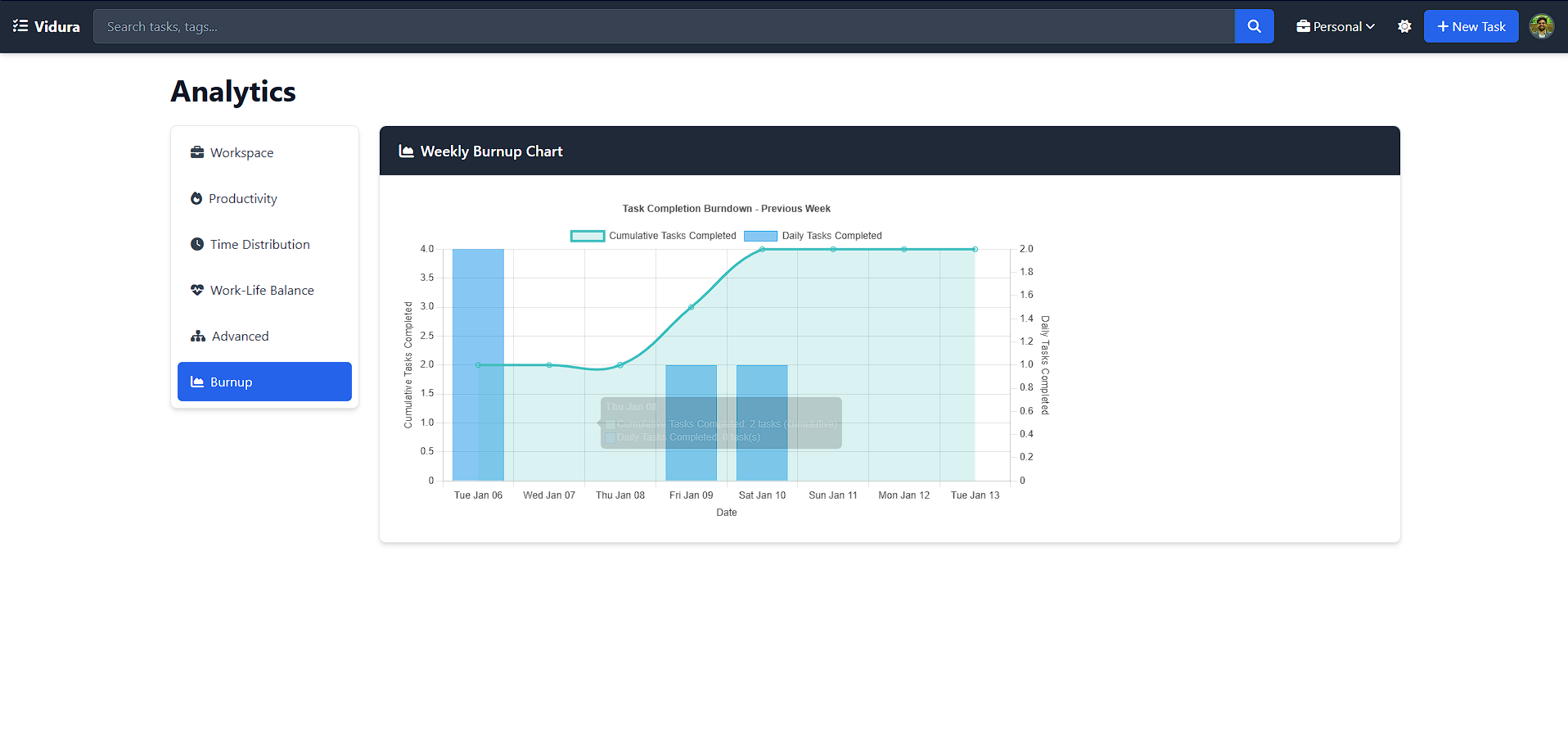This screenshot has width=1568, height=746.
Task: Click the clock icon beside Time Distribution
Action: [197, 244]
